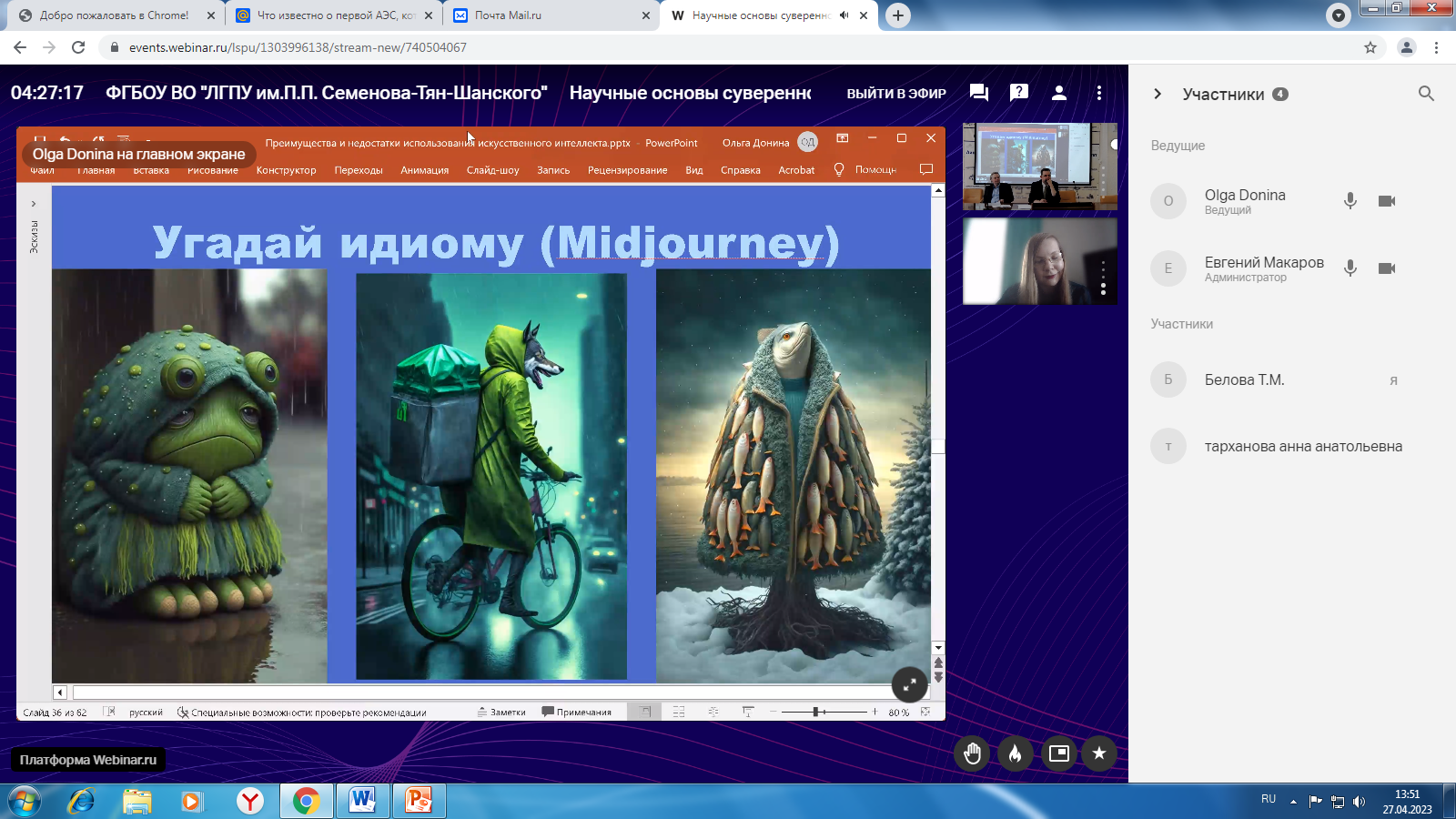Image resolution: width=1456 pixels, height=819 pixels.
Task: Open the Конструктор ribbon tab
Action: pyautogui.click(x=286, y=170)
